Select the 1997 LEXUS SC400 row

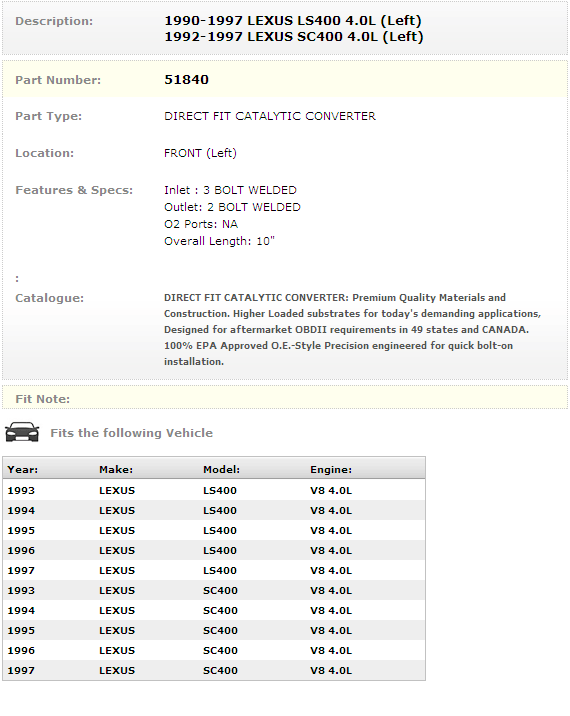[x=214, y=670]
